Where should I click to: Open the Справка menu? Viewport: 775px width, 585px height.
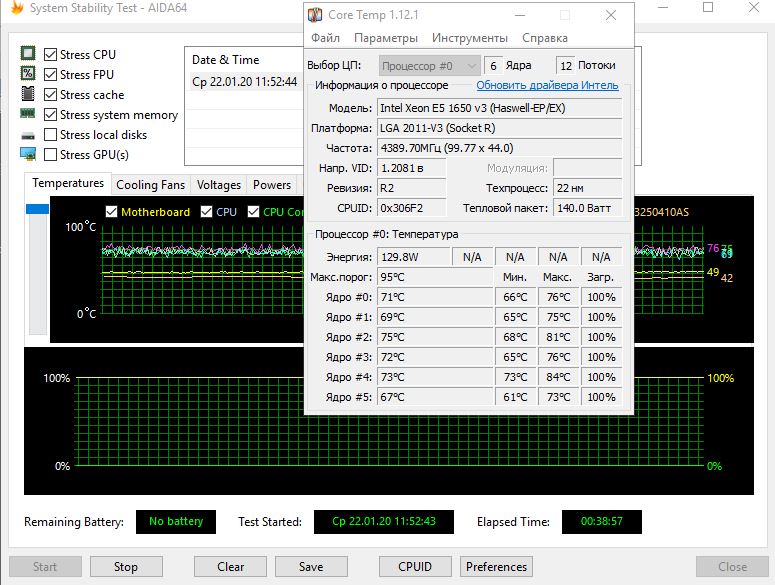coord(545,38)
